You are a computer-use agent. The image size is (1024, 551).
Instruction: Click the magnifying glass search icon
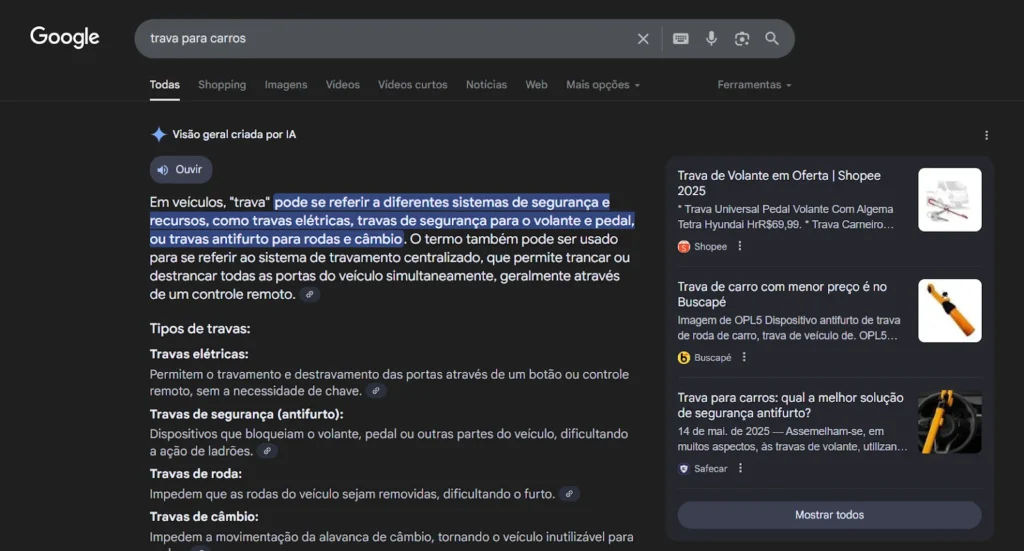[x=772, y=39]
